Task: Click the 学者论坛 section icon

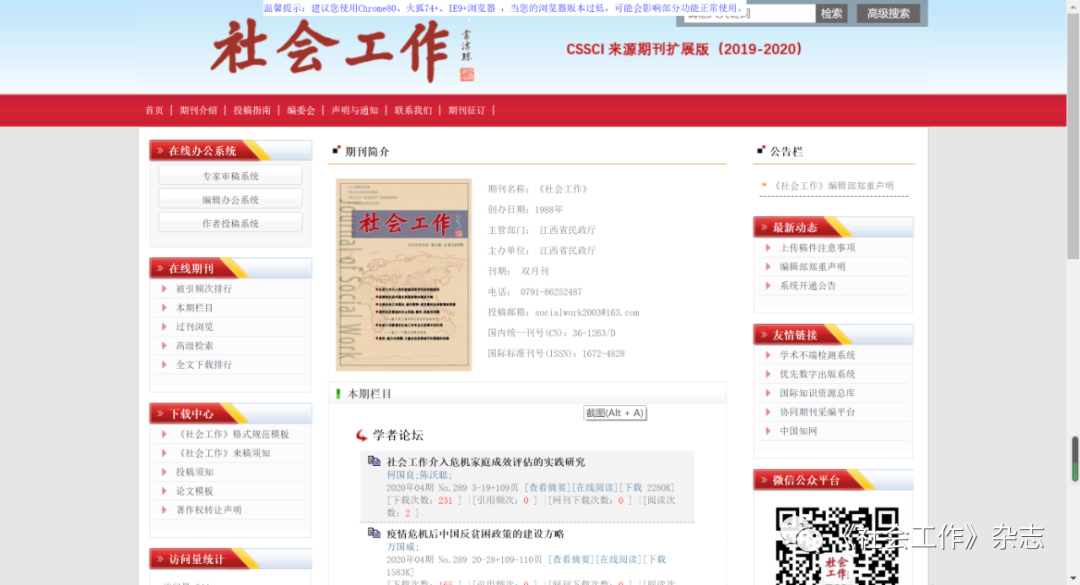Action: pyautogui.click(x=362, y=435)
